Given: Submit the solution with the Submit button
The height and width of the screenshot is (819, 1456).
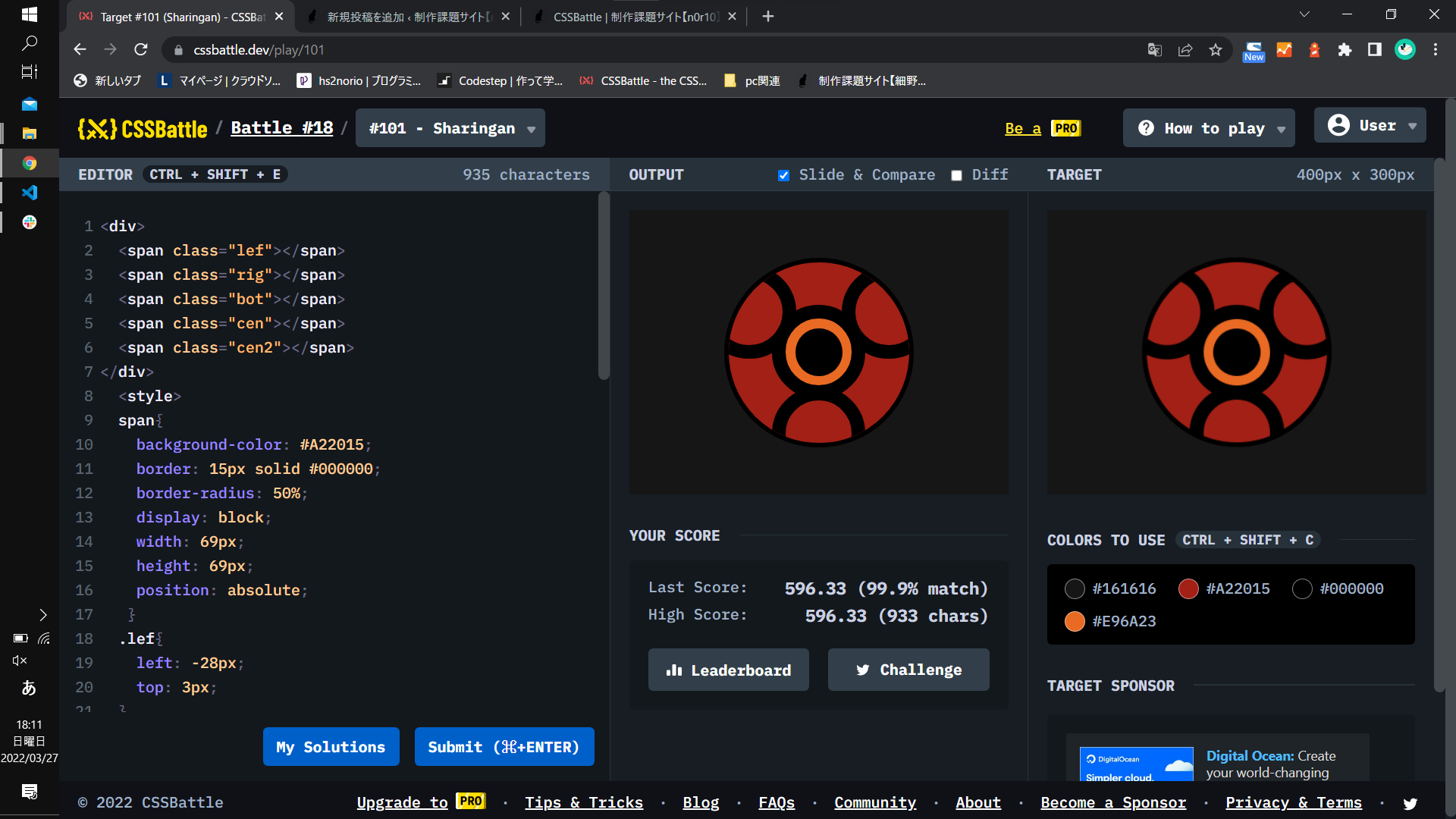Looking at the screenshot, I should pos(504,747).
